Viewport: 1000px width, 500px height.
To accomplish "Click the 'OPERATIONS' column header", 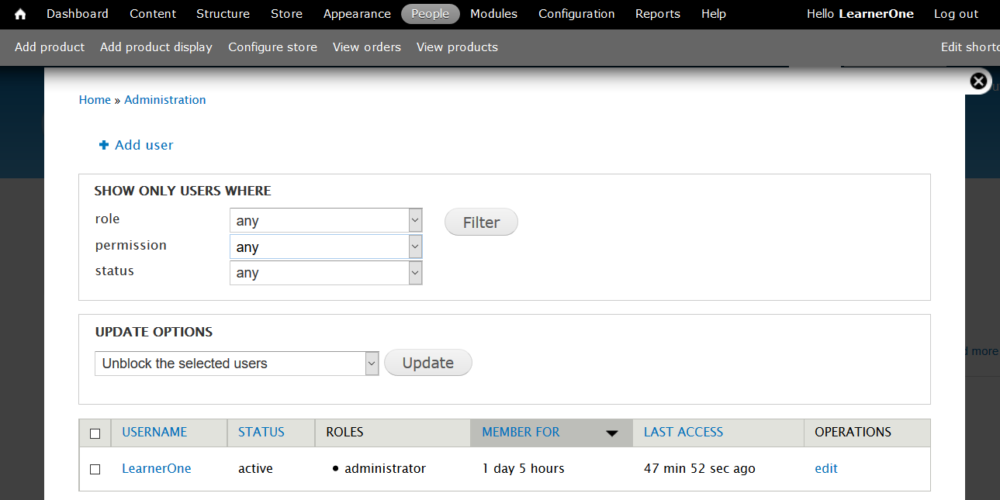I will click(x=853, y=432).
